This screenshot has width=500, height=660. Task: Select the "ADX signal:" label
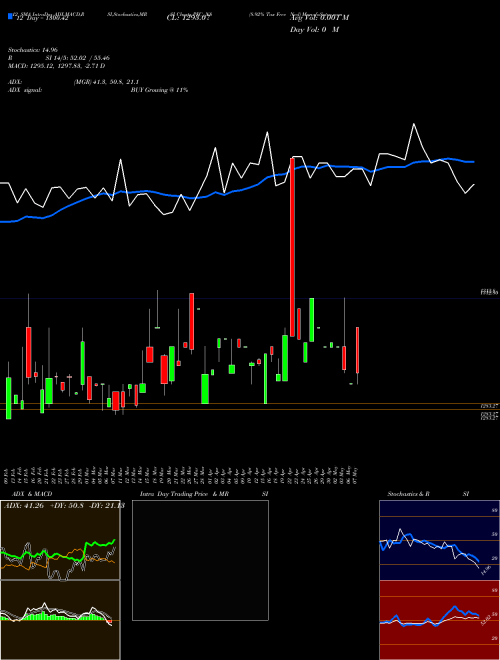pos(25,90)
